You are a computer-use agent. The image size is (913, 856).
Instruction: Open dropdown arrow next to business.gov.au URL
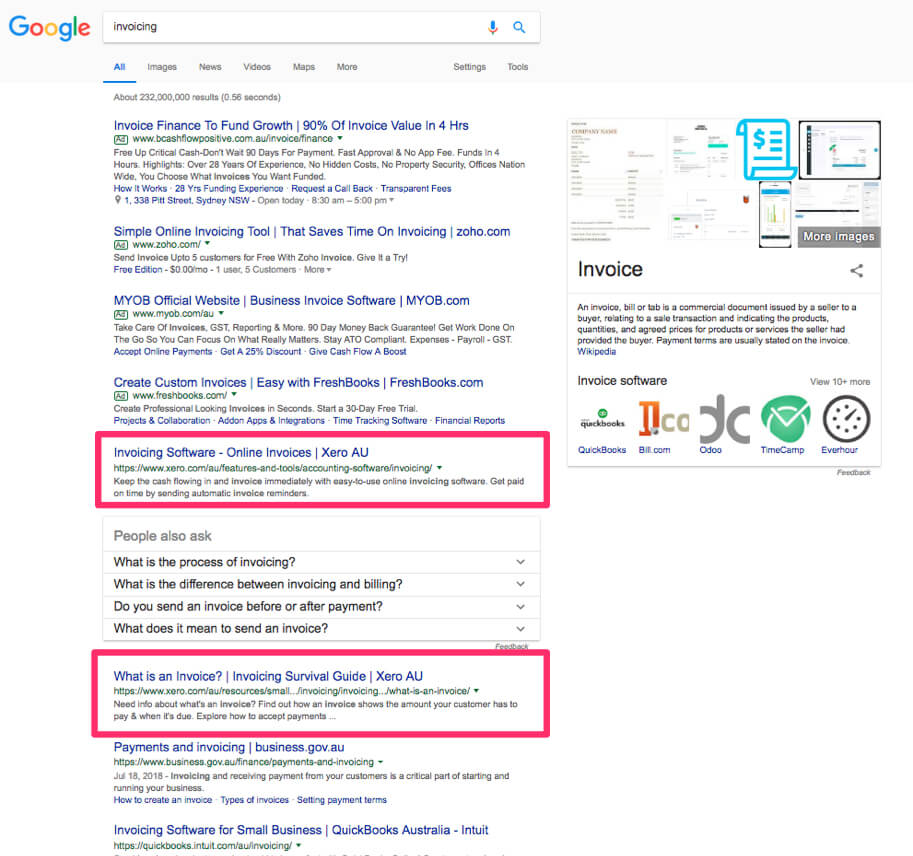click(x=381, y=762)
